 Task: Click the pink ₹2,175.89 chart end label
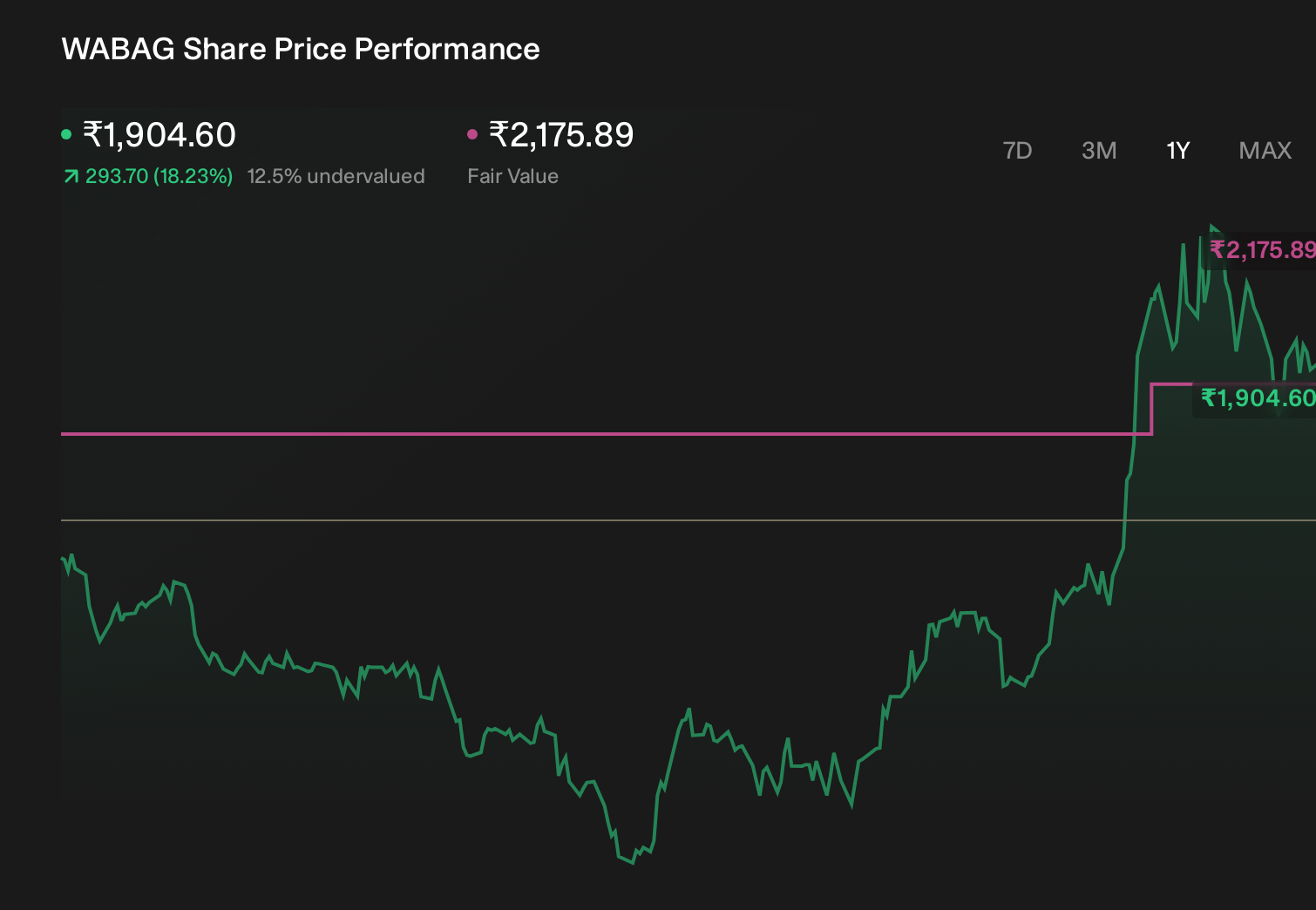[1263, 250]
